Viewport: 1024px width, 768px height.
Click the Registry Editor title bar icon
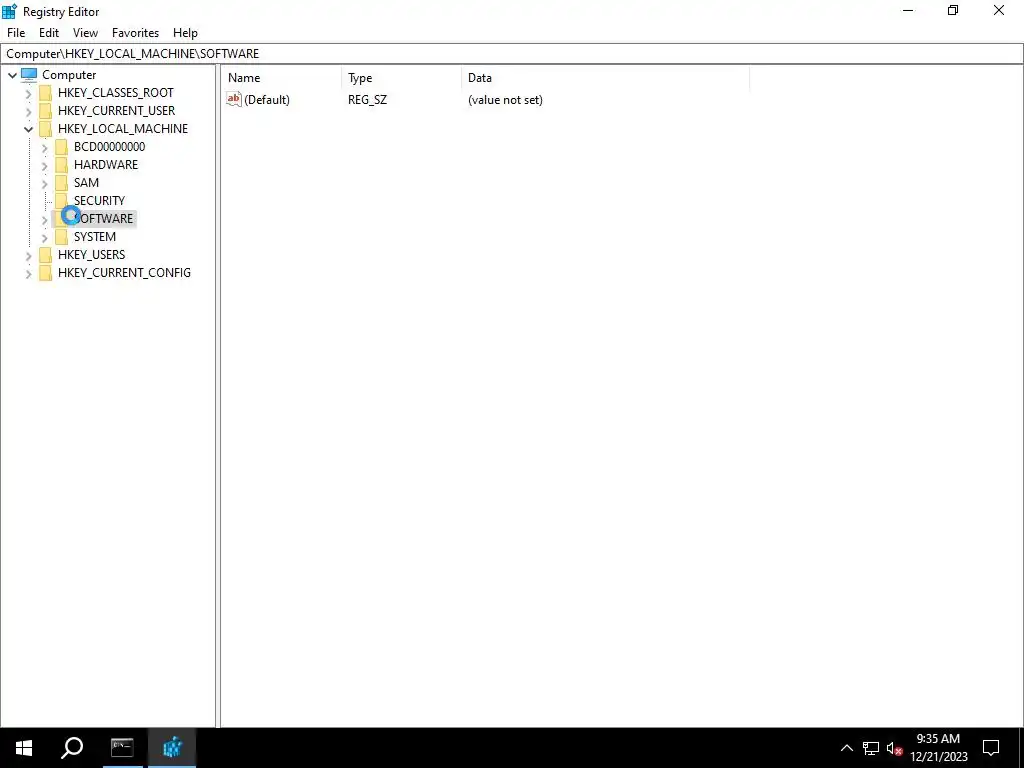point(9,11)
